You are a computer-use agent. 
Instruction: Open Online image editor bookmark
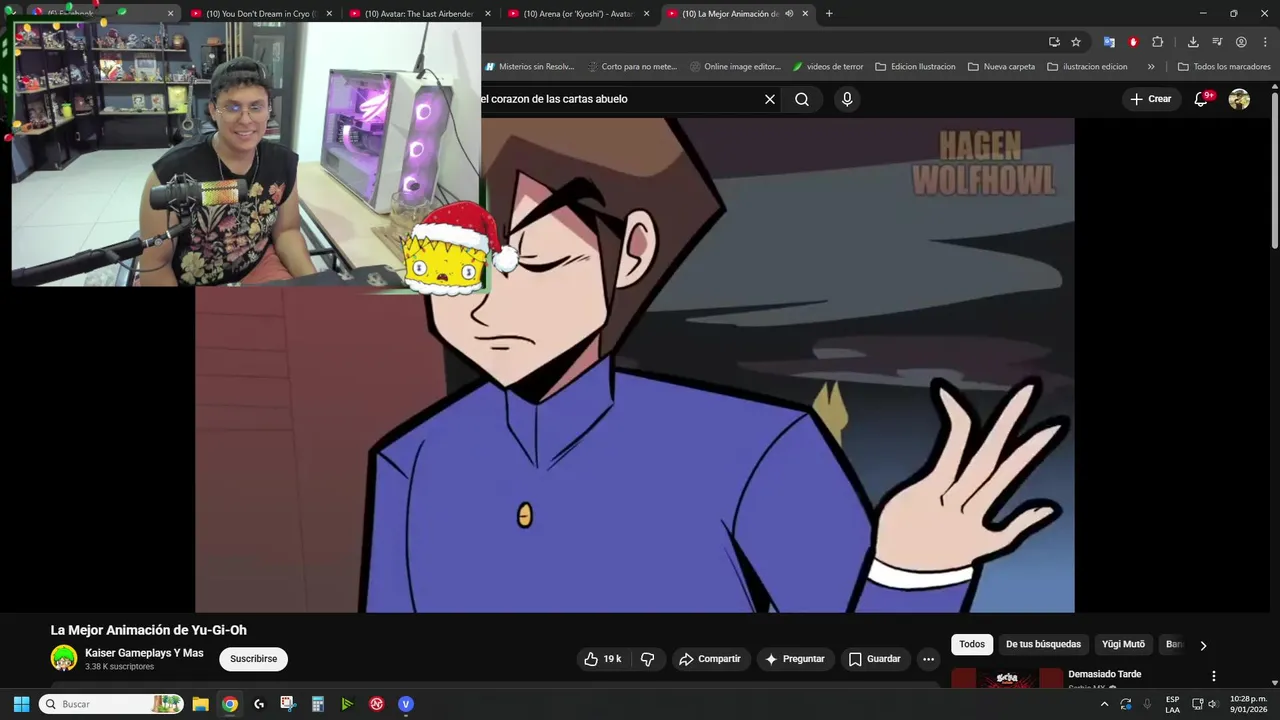(x=735, y=67)
